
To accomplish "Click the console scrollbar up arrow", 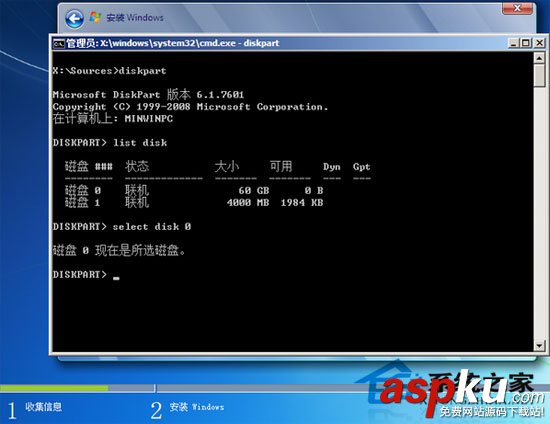I will (x=539, y=58).
